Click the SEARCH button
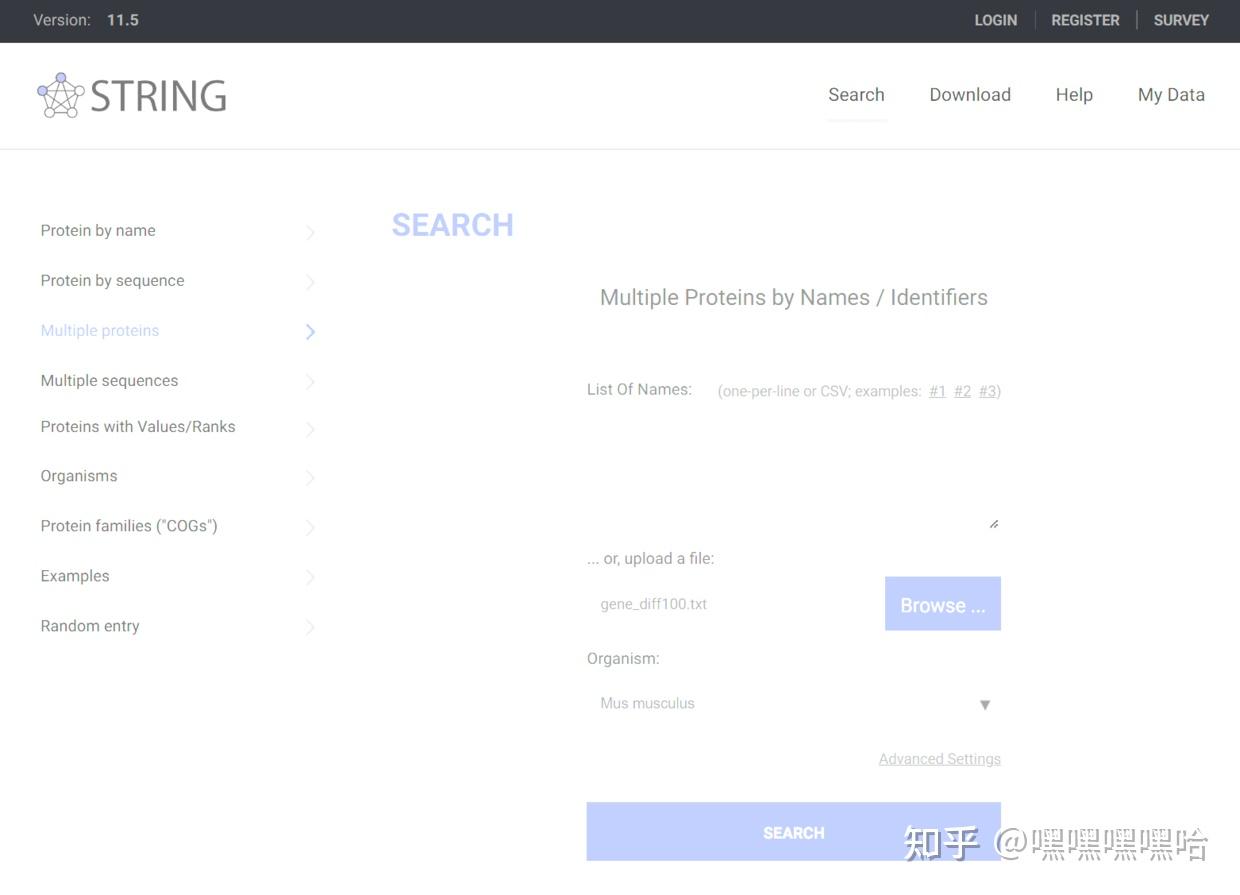This screenshot has width=1240, height=895. [793, 832]
